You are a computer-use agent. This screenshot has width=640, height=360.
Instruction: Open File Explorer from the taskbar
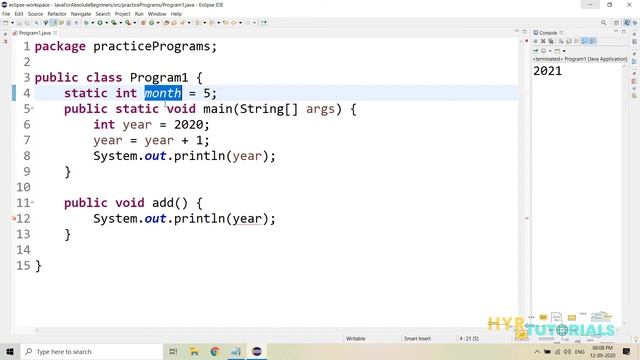pyautogui.click(x=194, y=351)
